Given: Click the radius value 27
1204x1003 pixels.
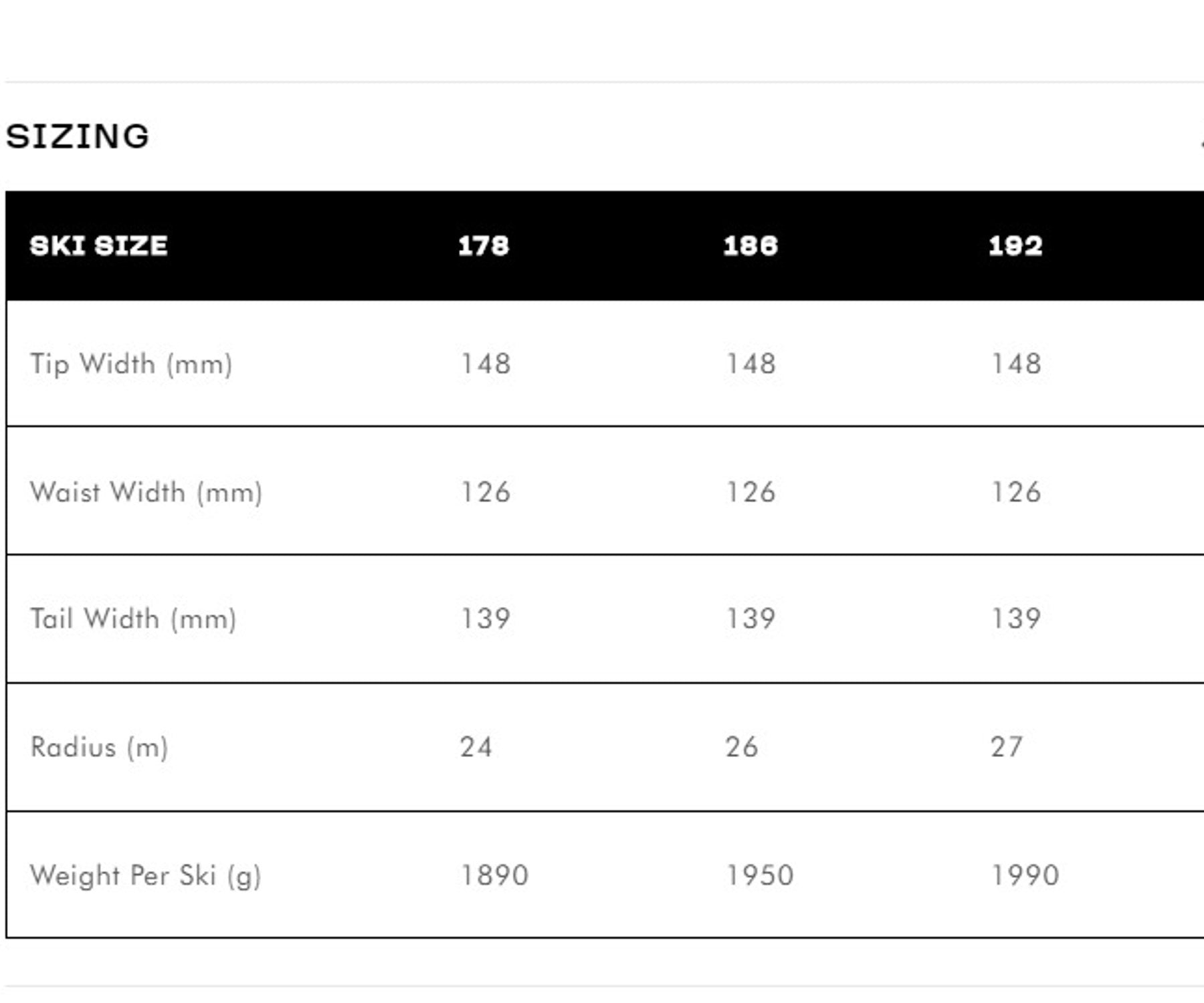Looking at the screenshot, I should (1007, 748).
